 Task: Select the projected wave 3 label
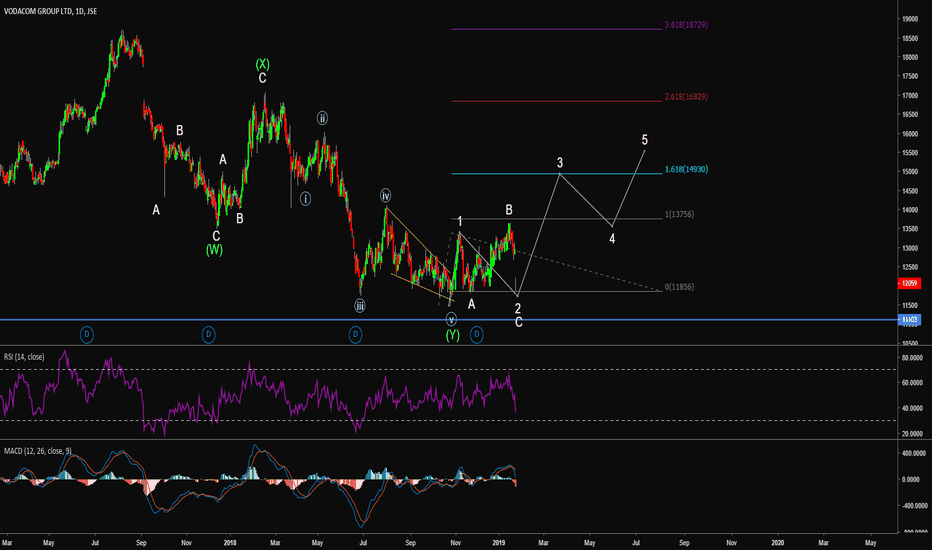click(x=560, y=162)
